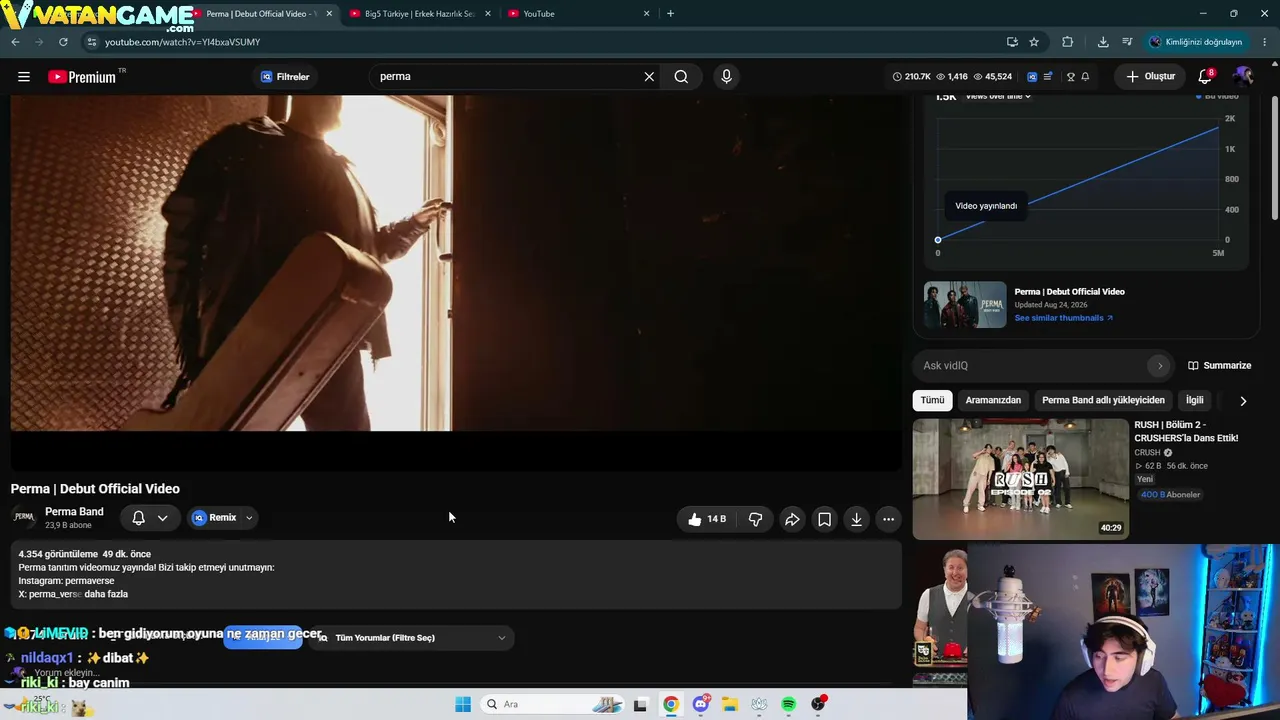Select the 'Tümü' filter chip

932,400
